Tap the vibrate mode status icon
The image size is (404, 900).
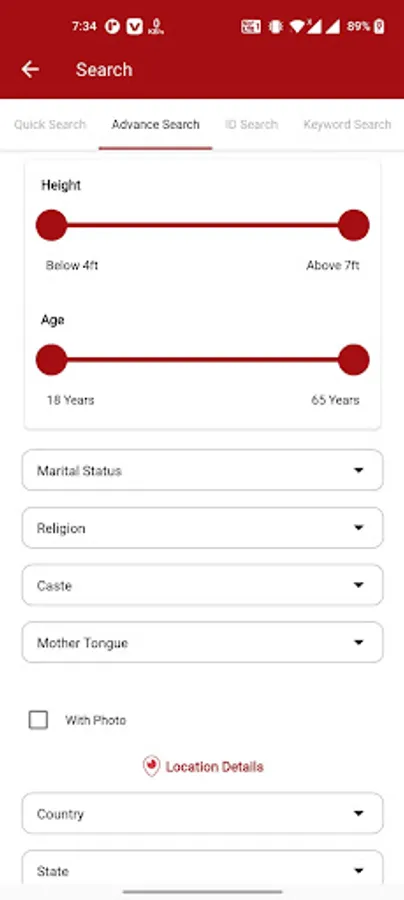[x=276, y=26]
